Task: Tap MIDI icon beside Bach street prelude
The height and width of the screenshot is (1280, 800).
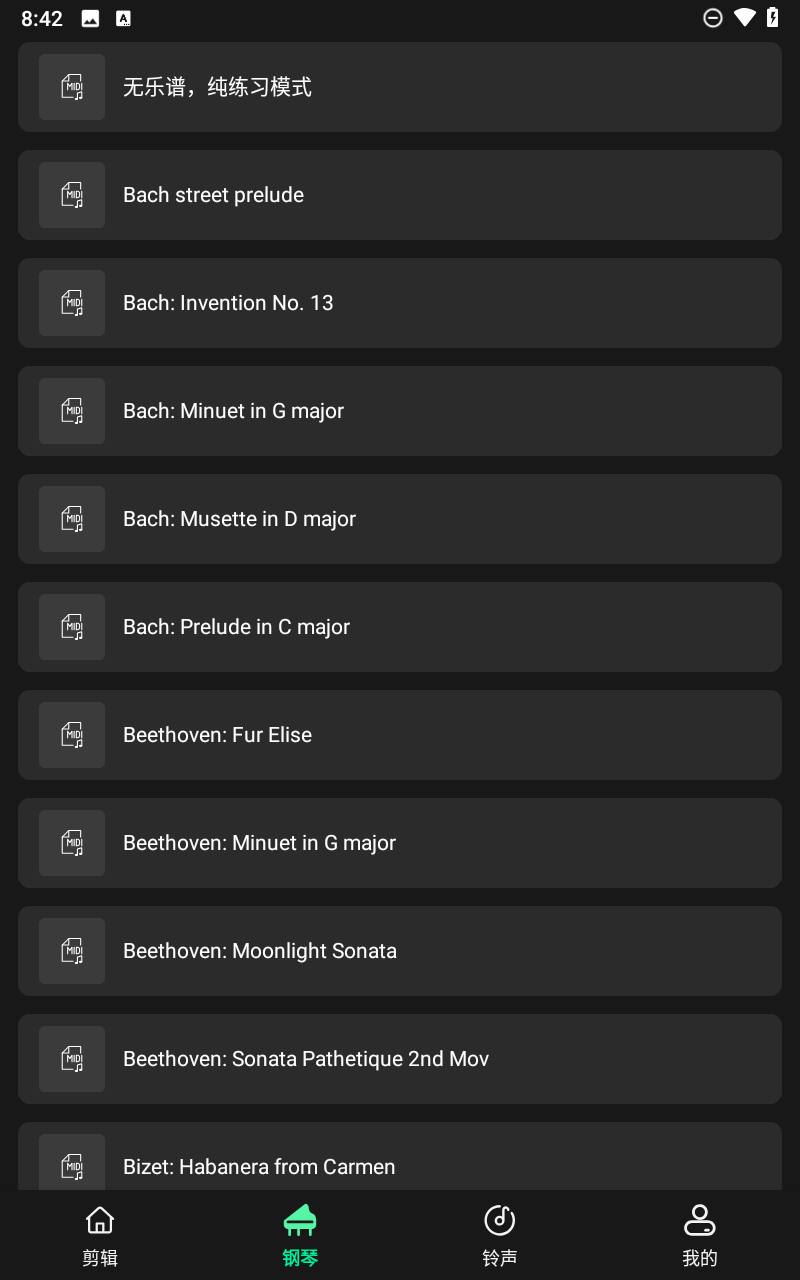Action: 72,195
